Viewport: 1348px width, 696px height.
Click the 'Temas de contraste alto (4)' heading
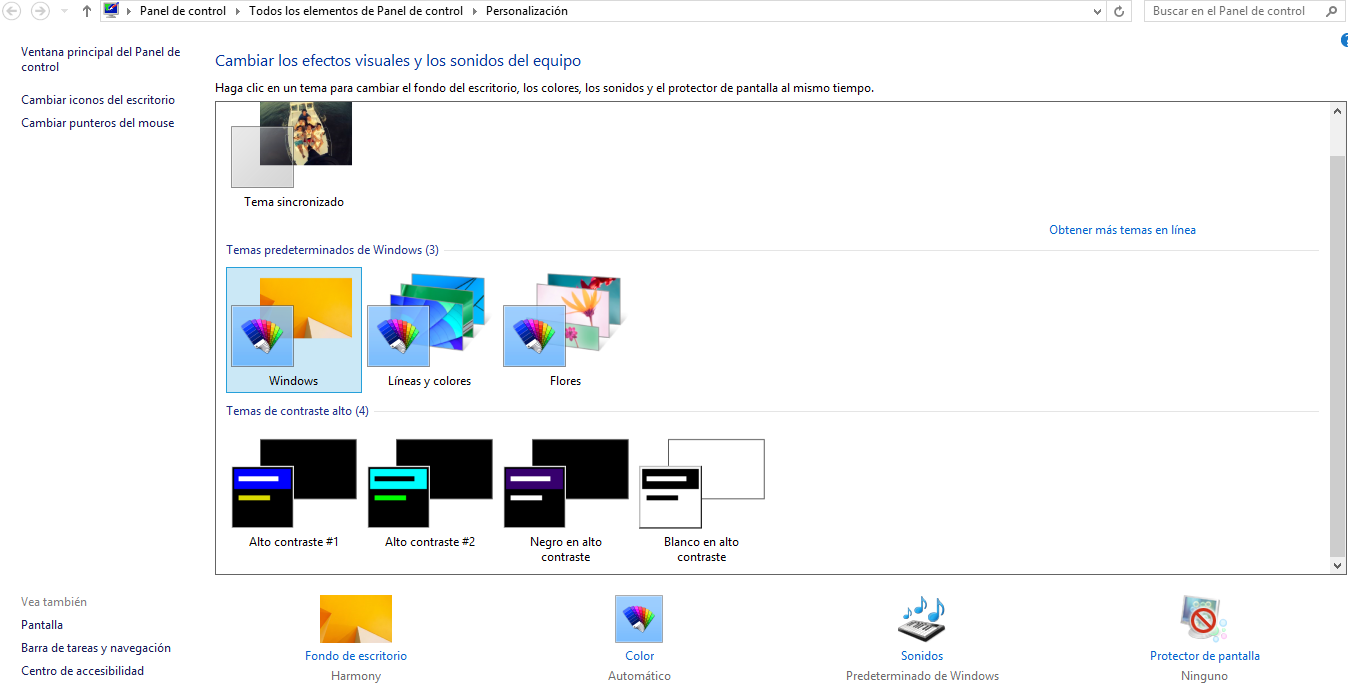297,411
